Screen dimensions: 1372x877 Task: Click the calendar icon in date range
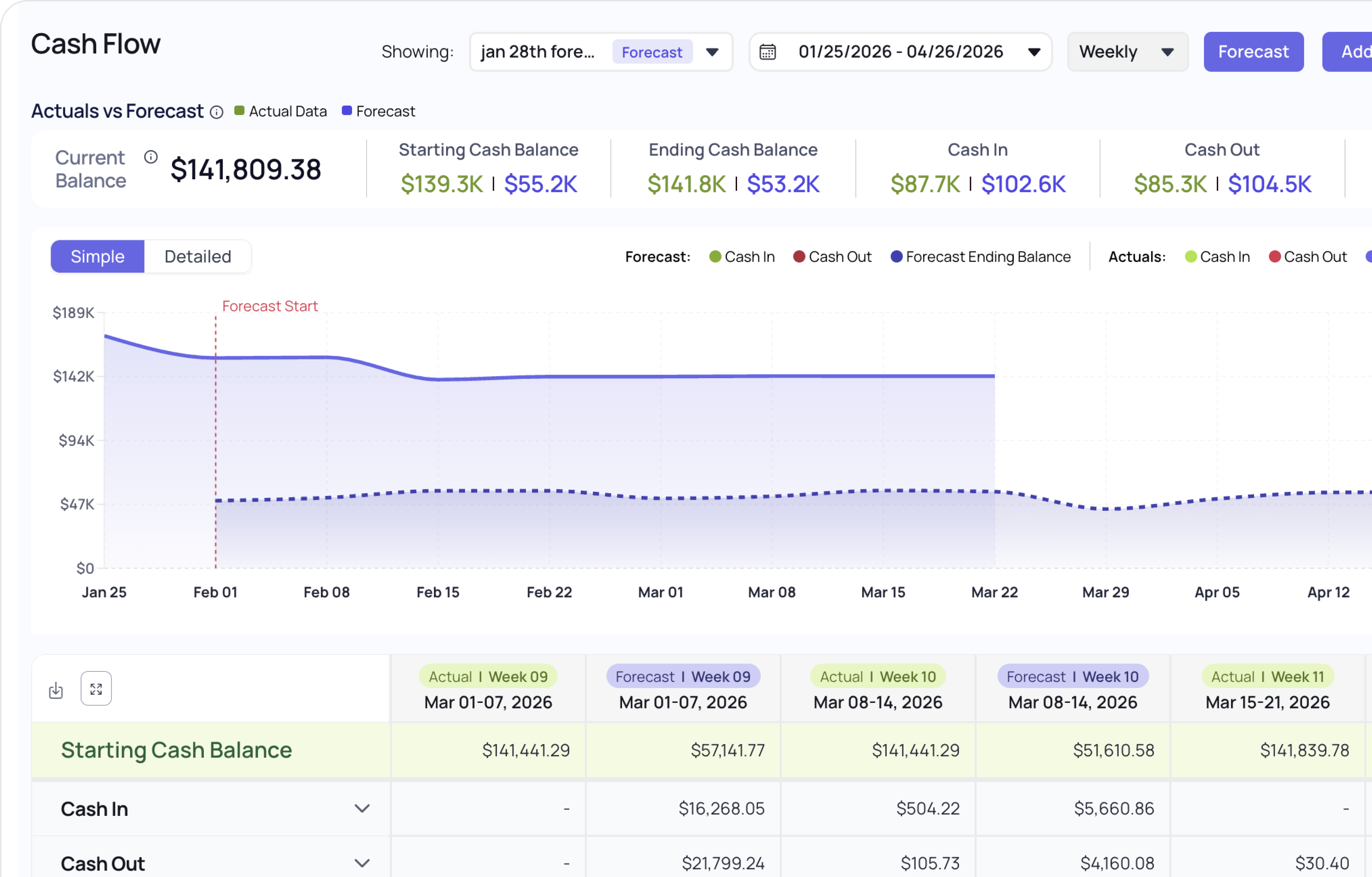click(x=767, y=52)
